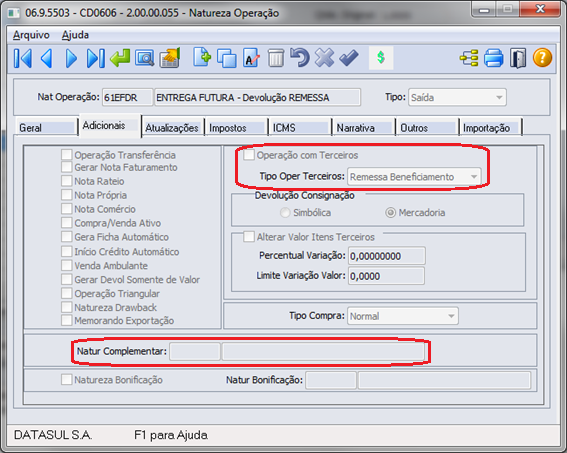Enable Gera Ficha Automático
This screenshot has height=453, width=567.
[x=67, y=237]
